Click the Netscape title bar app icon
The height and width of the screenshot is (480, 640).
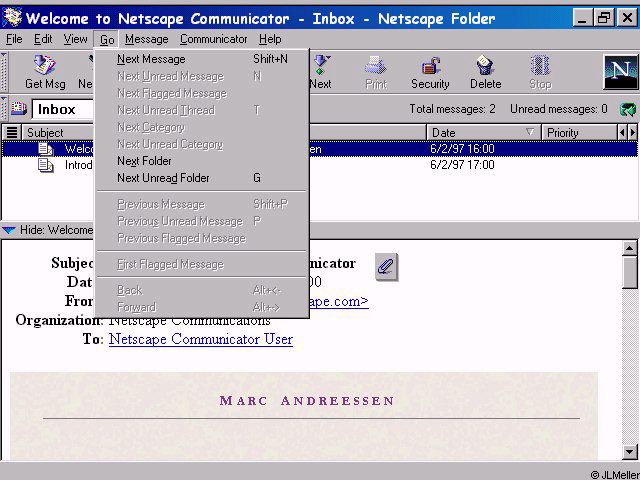pyautogui.click(x=12, y=18)
